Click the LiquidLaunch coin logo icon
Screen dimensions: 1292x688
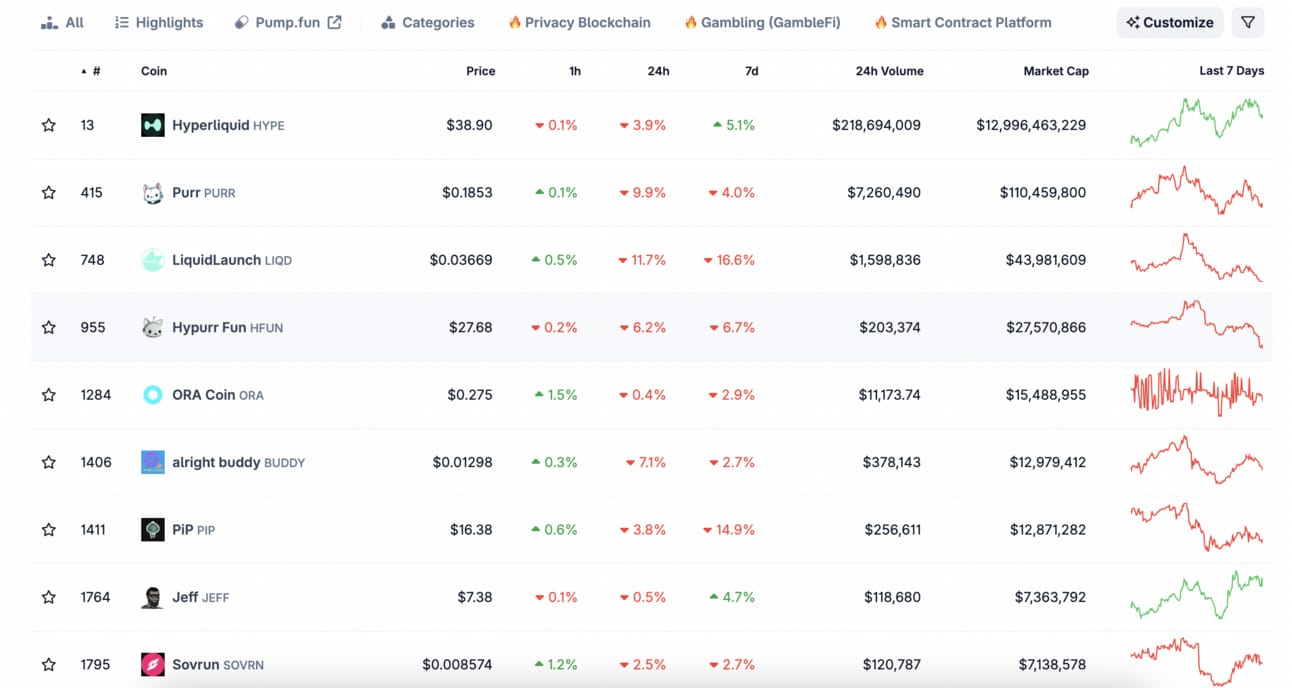pyautogui.click(x=152, y=260)
